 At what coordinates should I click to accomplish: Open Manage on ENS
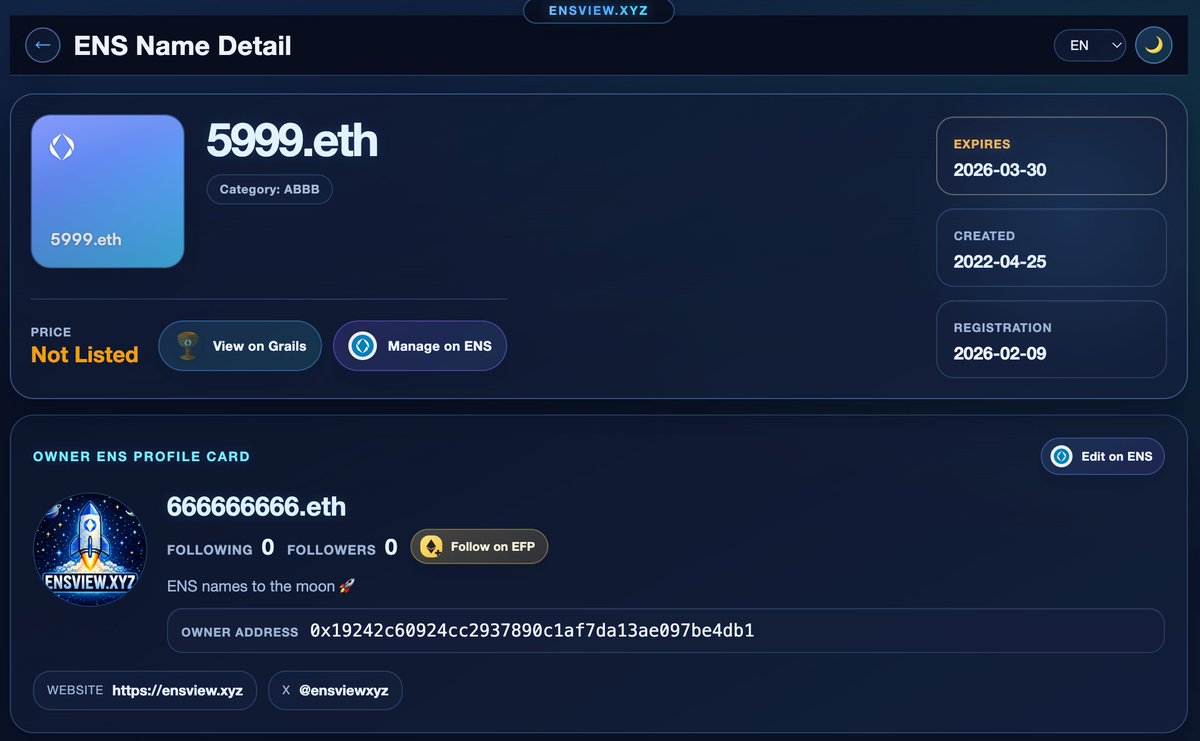click(419, 346)
